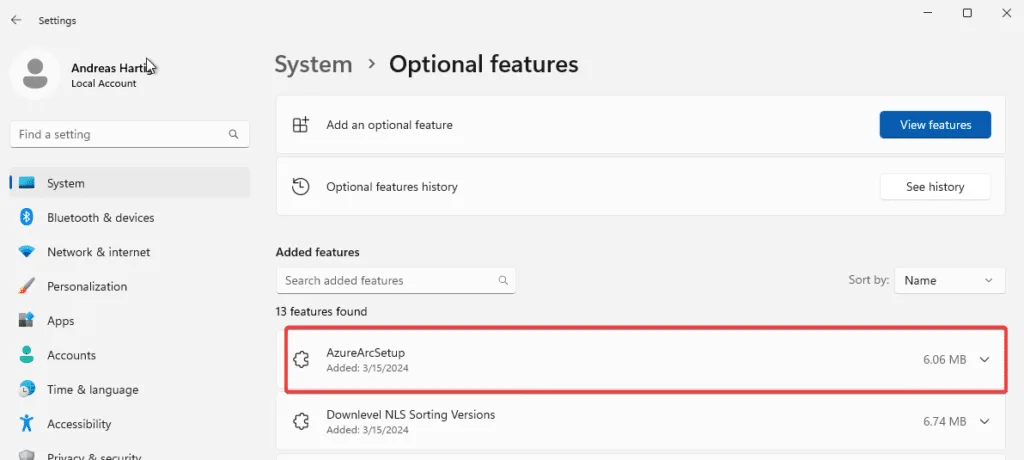
Task: Click the Privacy & security shield icon
Action: coord(26,455)
